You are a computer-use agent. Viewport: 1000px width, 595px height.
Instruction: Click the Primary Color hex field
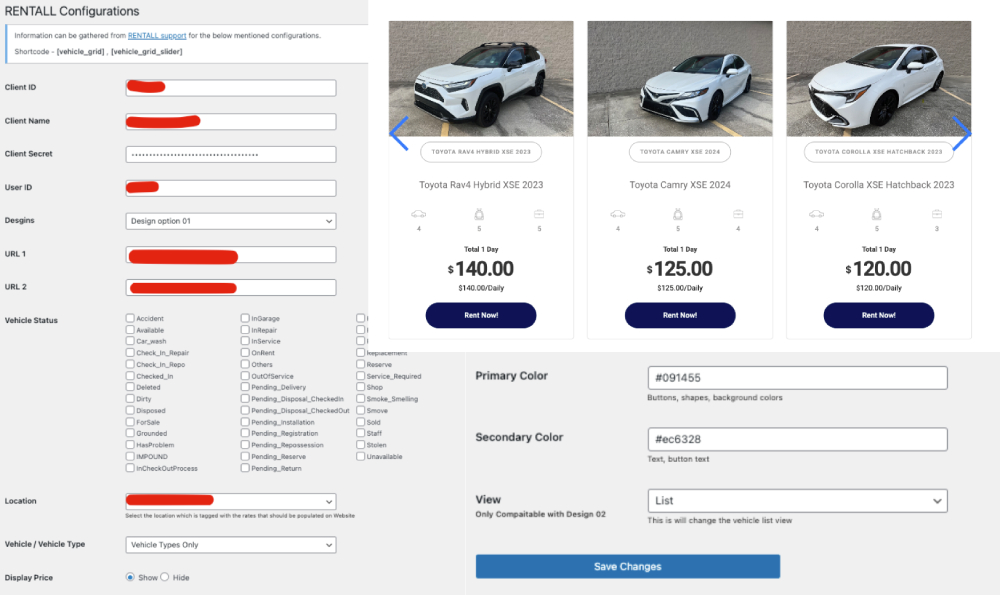coord(797,378)
